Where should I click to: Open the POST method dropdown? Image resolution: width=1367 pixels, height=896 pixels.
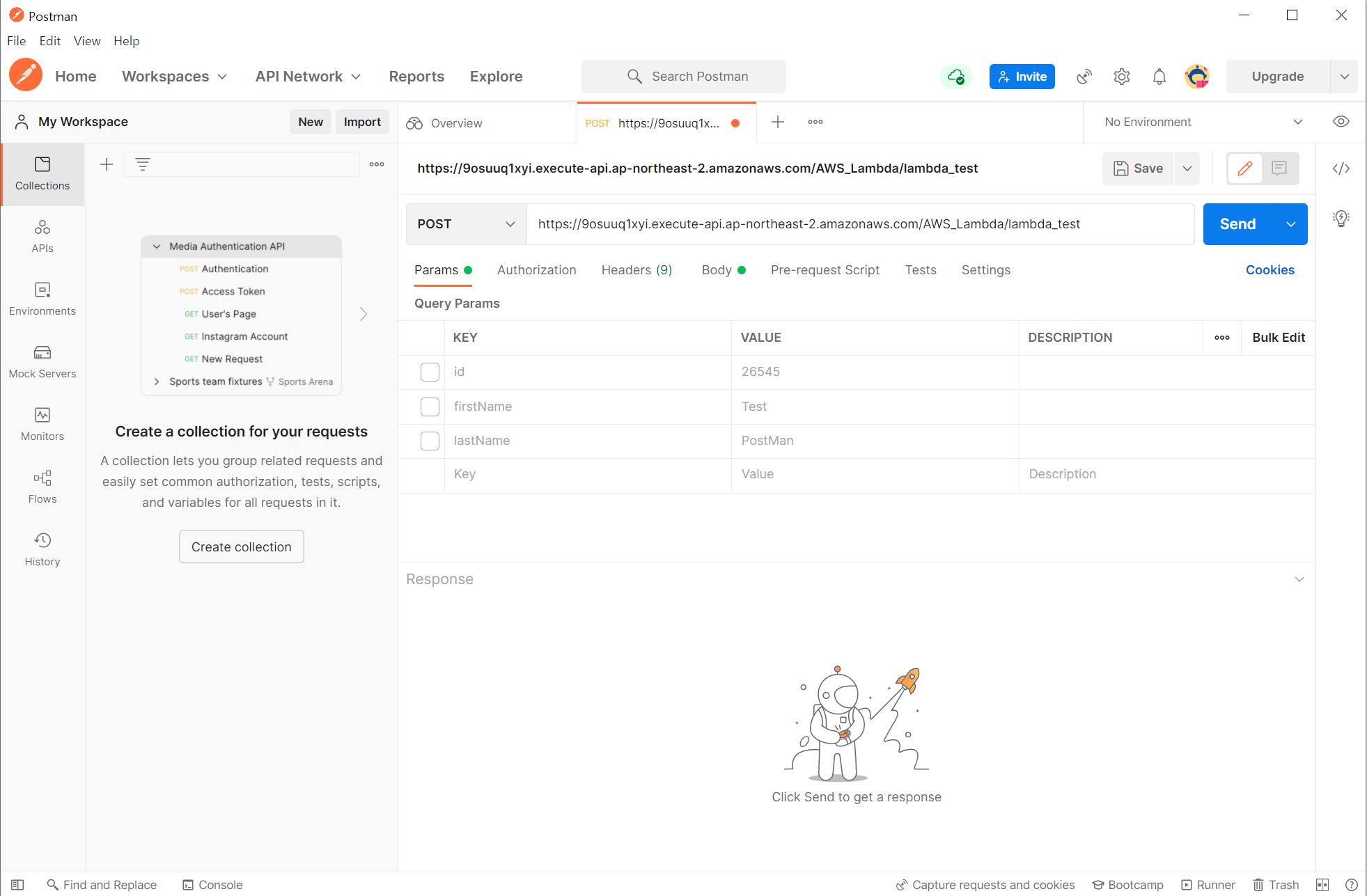tap(466, 224)
